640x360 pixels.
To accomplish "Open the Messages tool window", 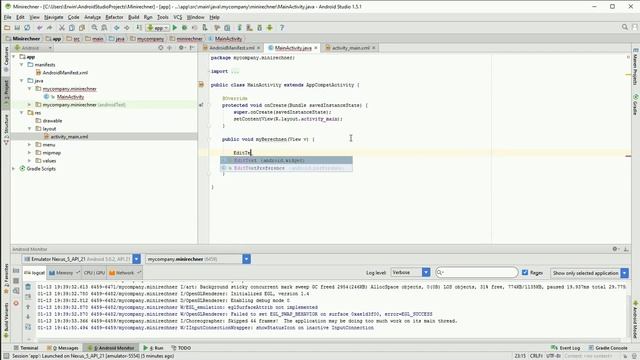I will tap(62, 348).
